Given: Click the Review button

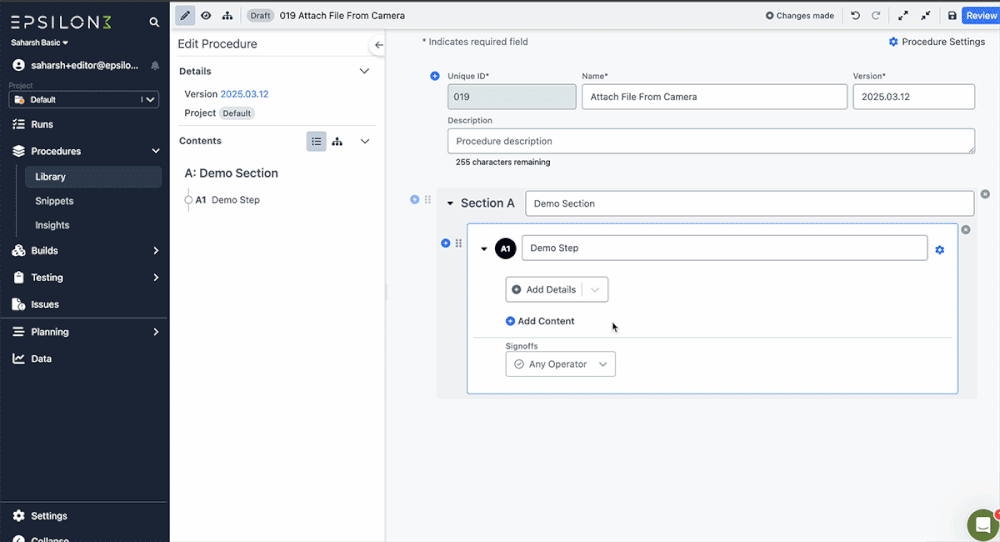Looking at the screenshot, I should point(981,15).
